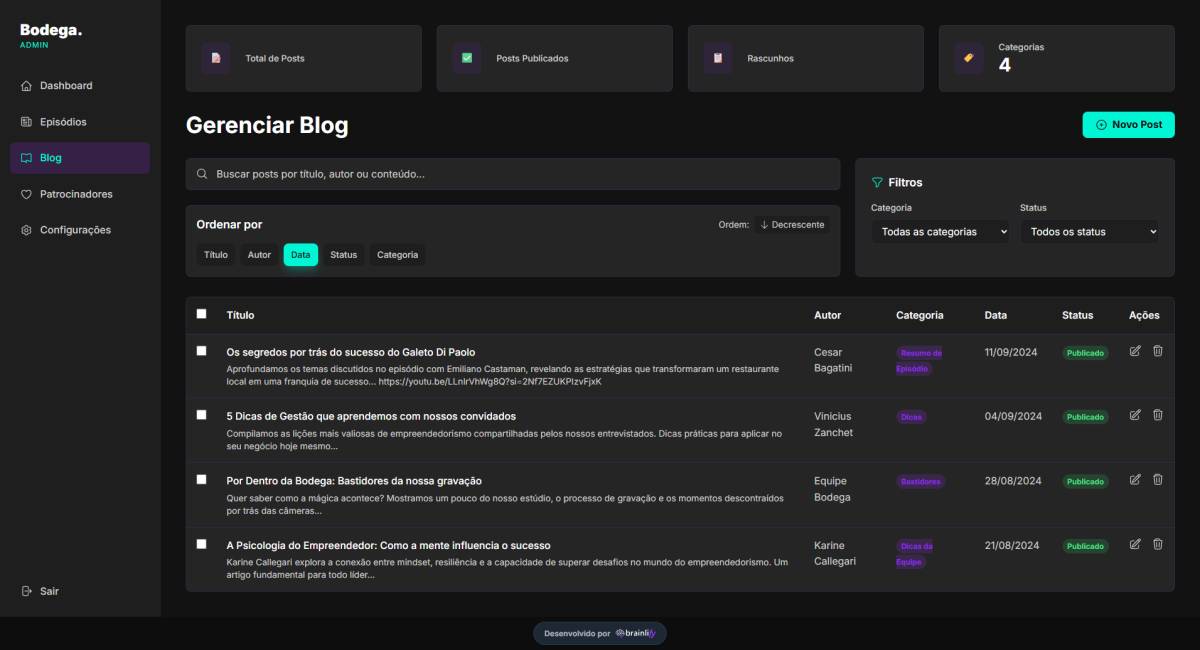Click the magnifier icon in search bar
1200x650 pixels.
(202, 174)
